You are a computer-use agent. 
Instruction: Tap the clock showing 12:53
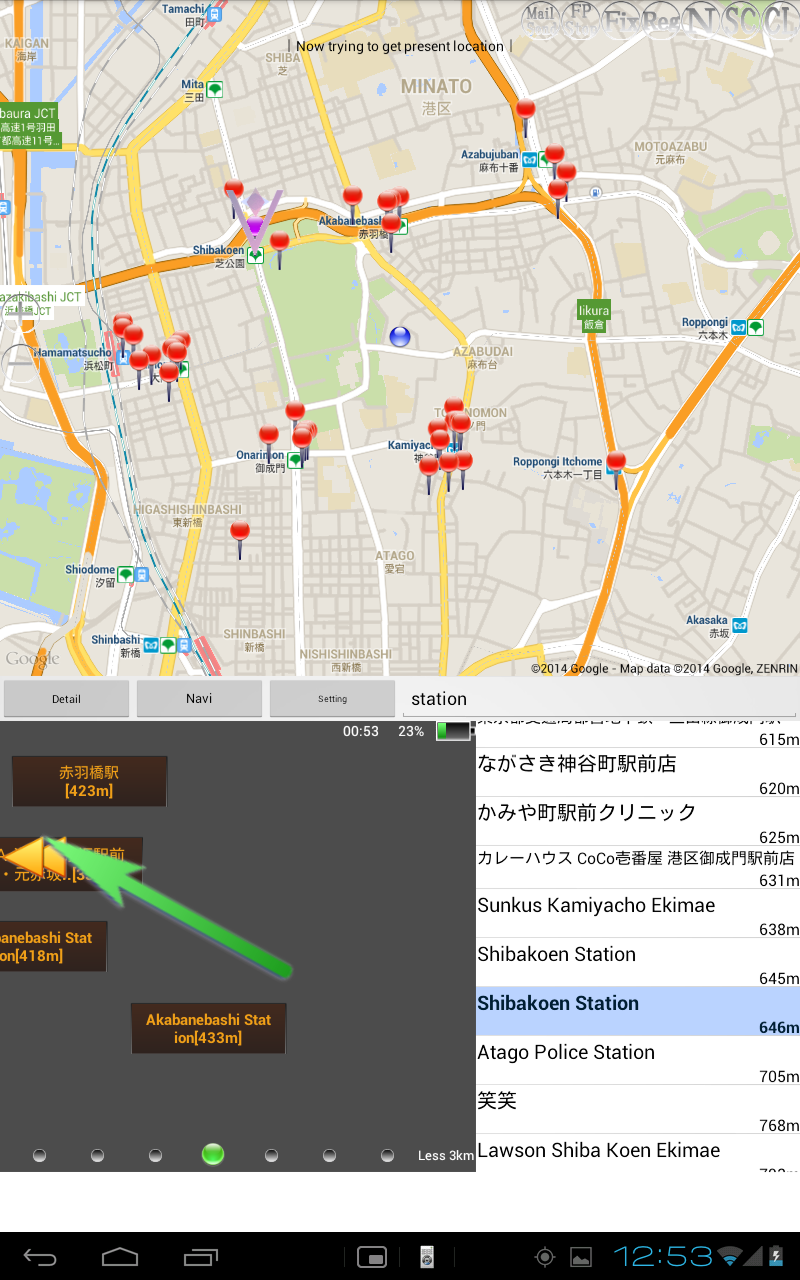click(x=663, y=1257)
